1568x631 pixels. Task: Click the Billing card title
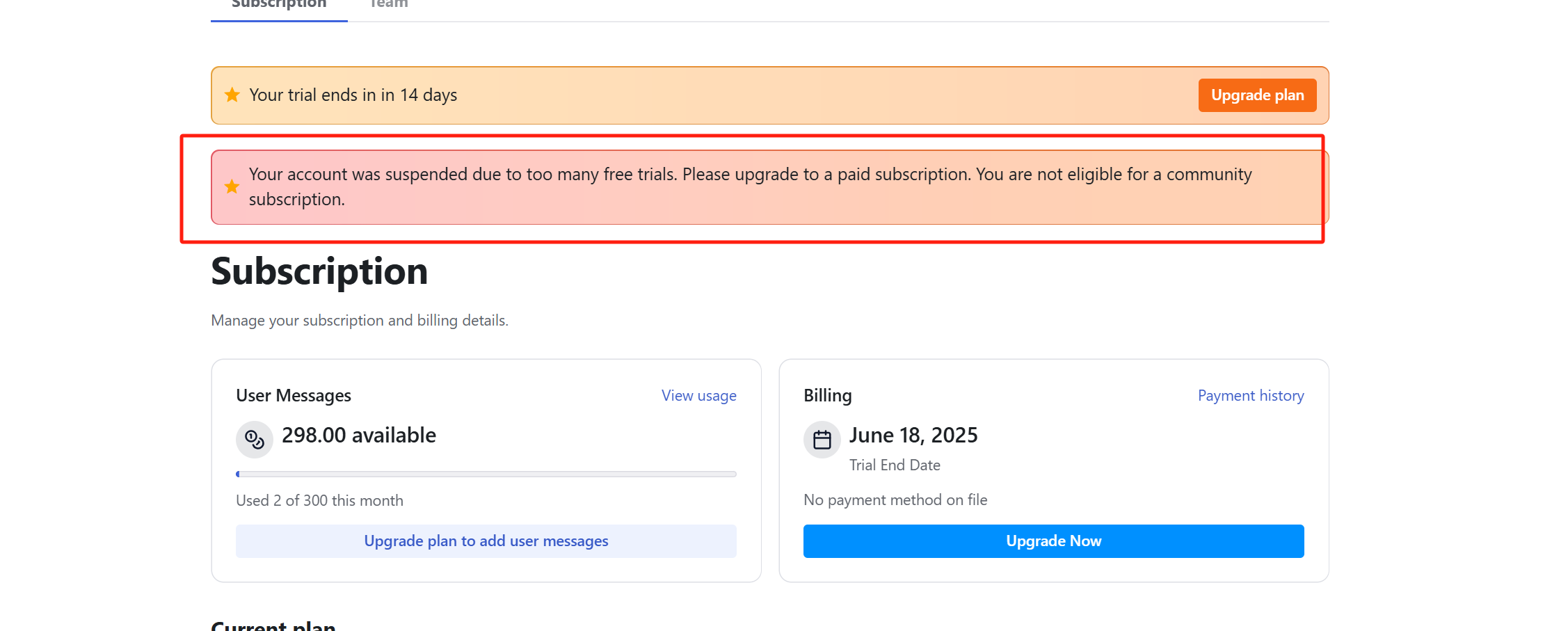(828, 396)
